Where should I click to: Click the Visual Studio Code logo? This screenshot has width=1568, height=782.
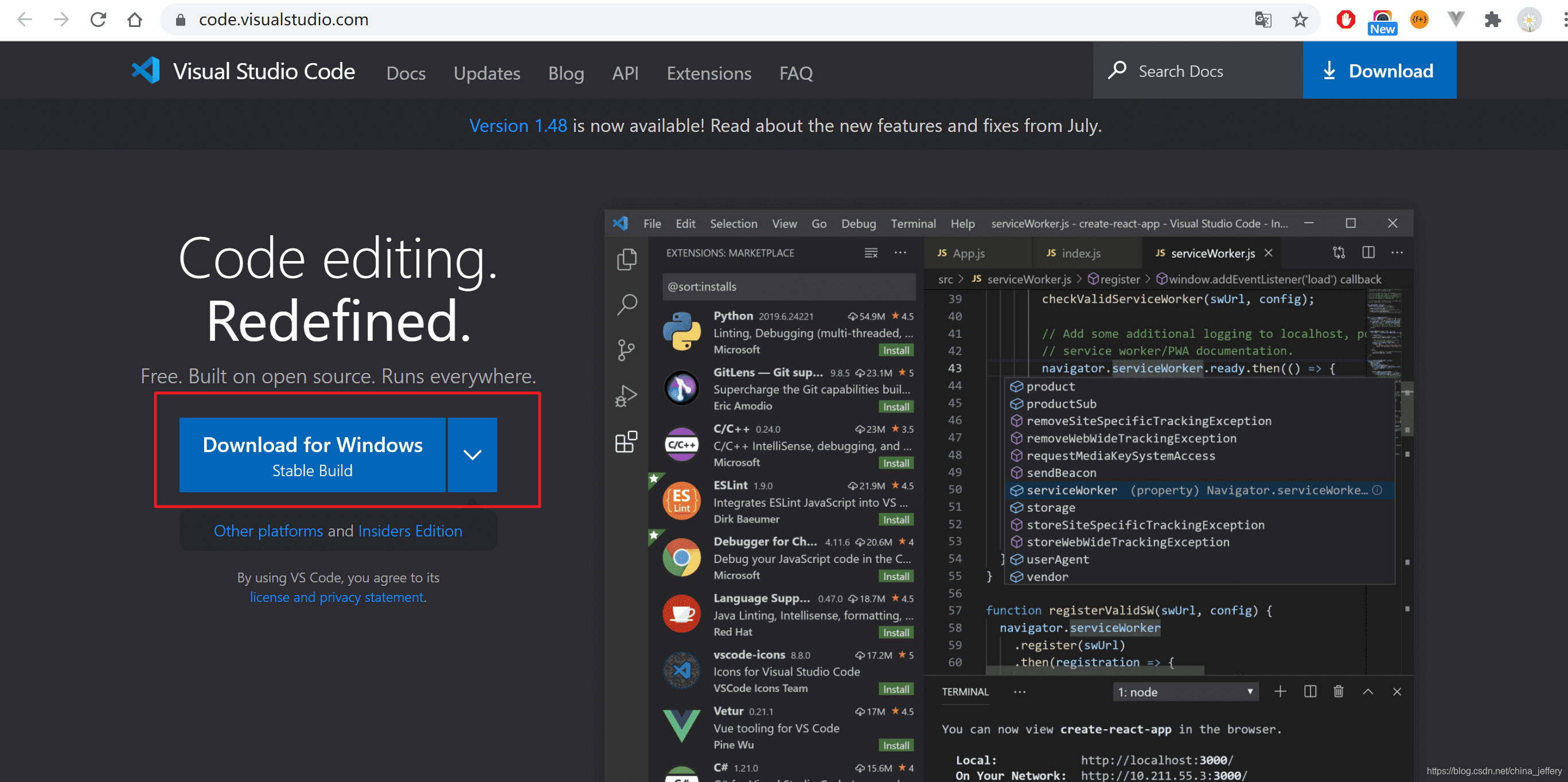146,71
